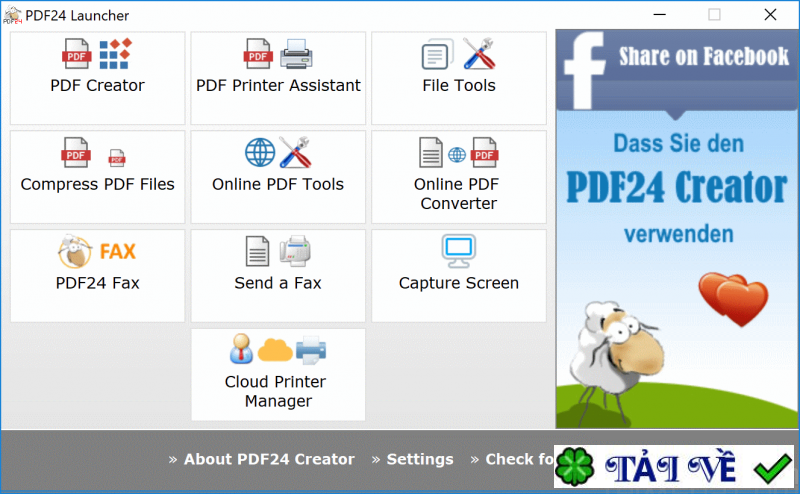800x494 pixels.
Task: Click the TẢI VỀ download button
Action: coord(674,466)
